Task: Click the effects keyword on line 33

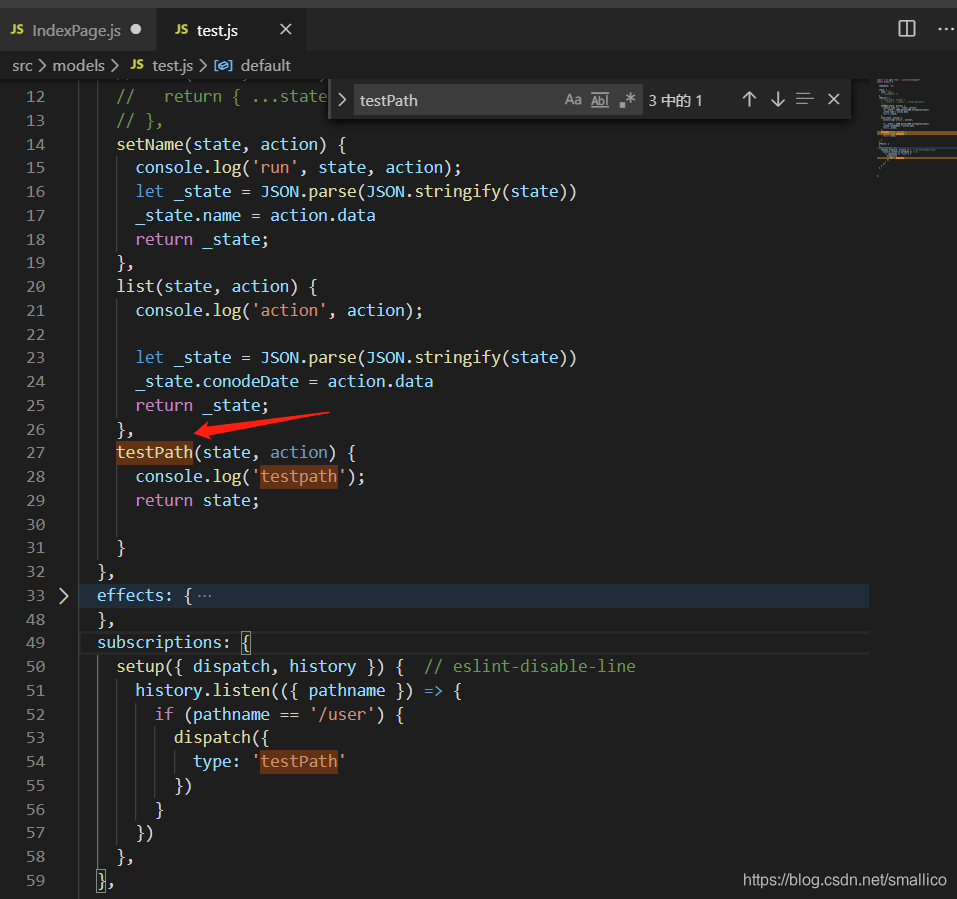Action: [131, 596]
